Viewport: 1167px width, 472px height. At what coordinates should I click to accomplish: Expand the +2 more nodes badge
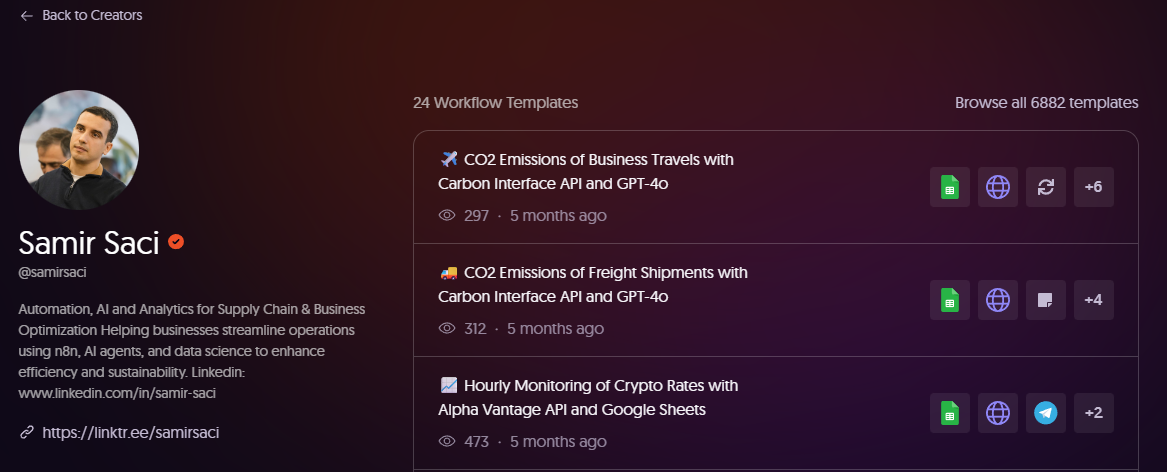(1094, 413)
